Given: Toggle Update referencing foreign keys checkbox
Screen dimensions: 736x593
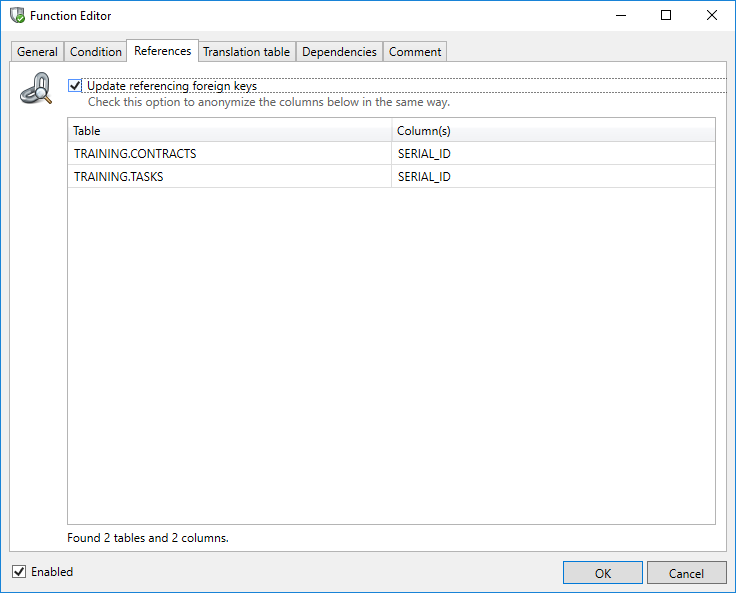Looking at the screenshot, I should coord(75,86).
